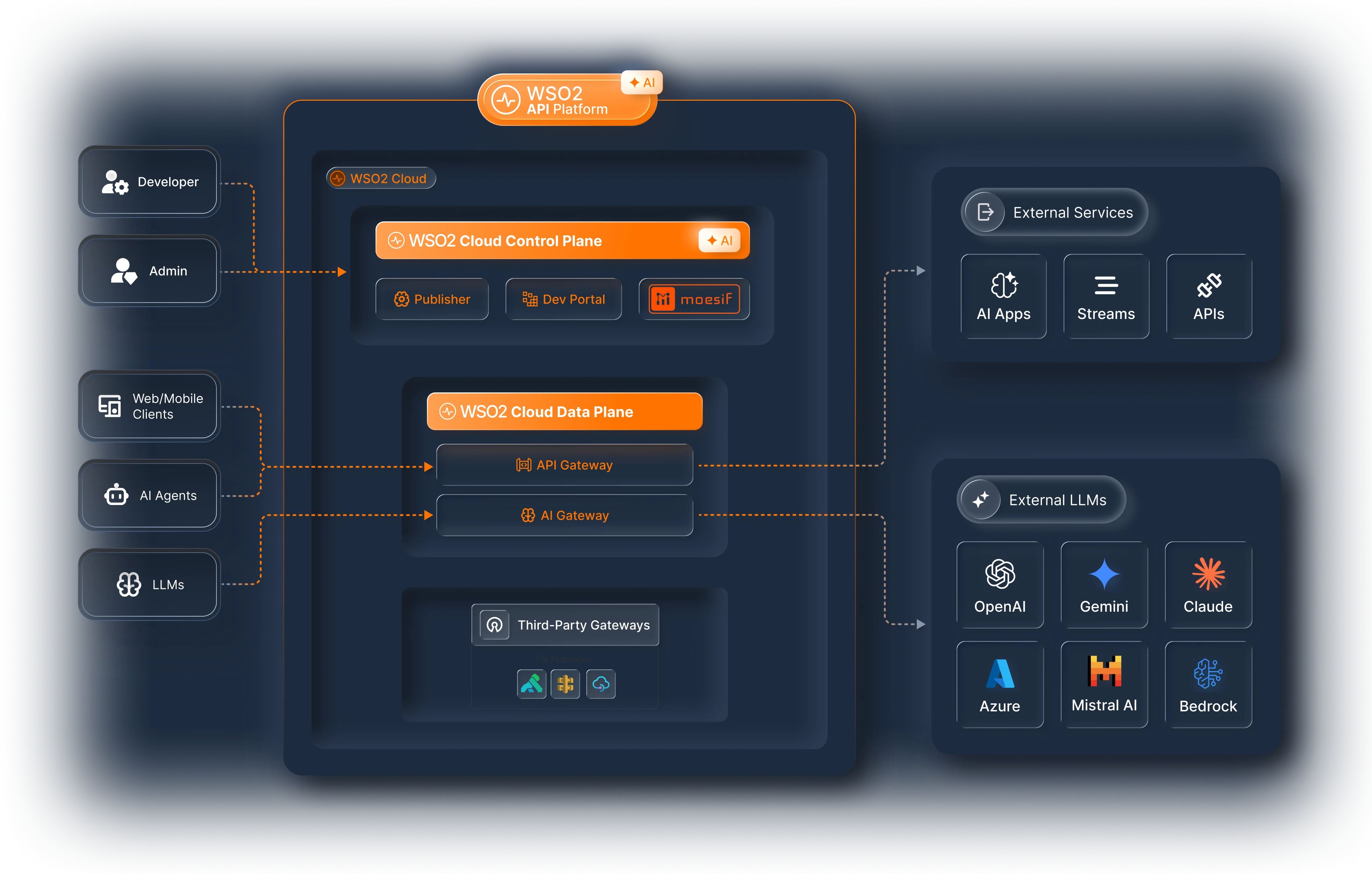Click the AI badge on Cloud Control Plane

click(719, 240)
